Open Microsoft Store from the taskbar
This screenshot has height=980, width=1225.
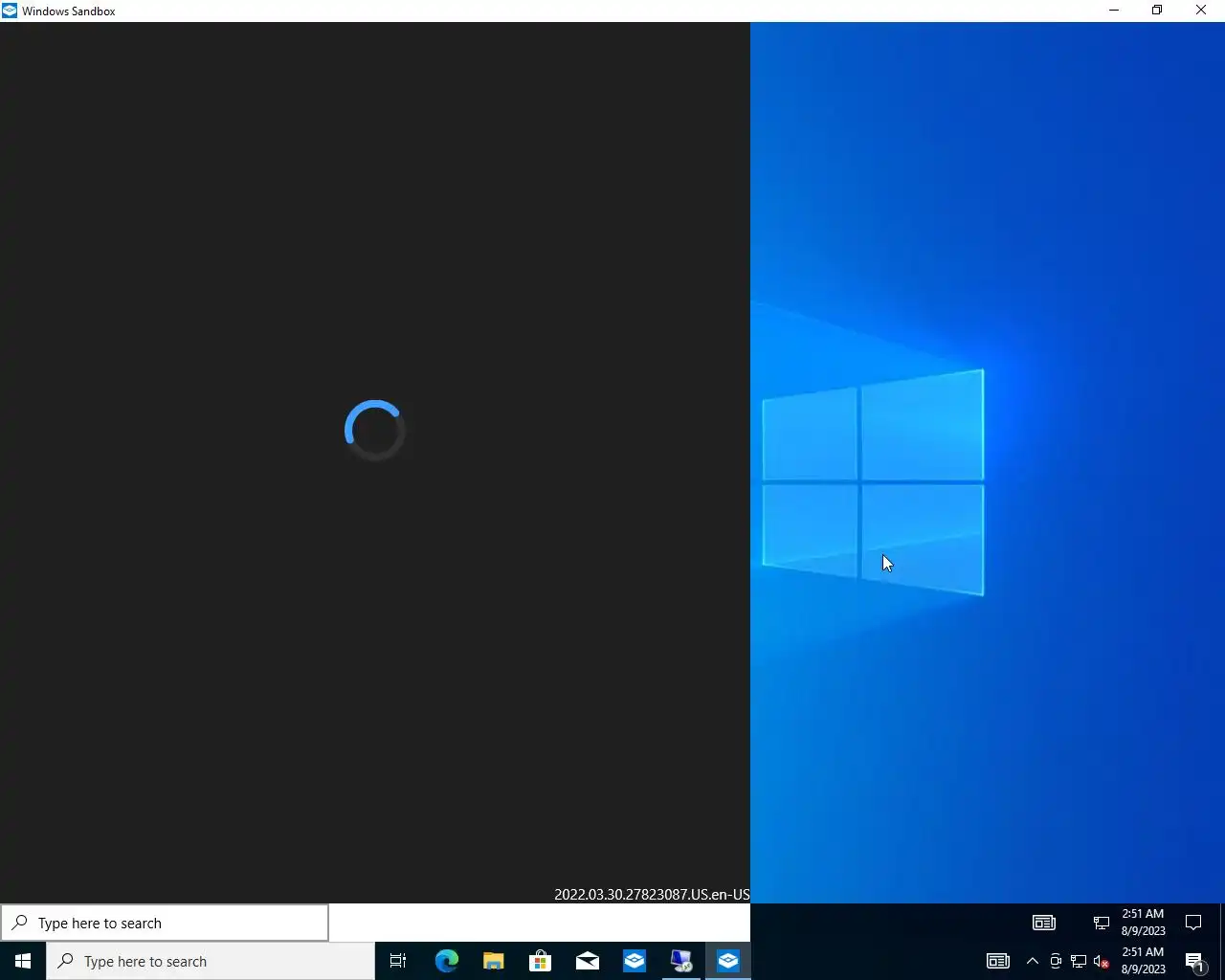coord(540,961)
